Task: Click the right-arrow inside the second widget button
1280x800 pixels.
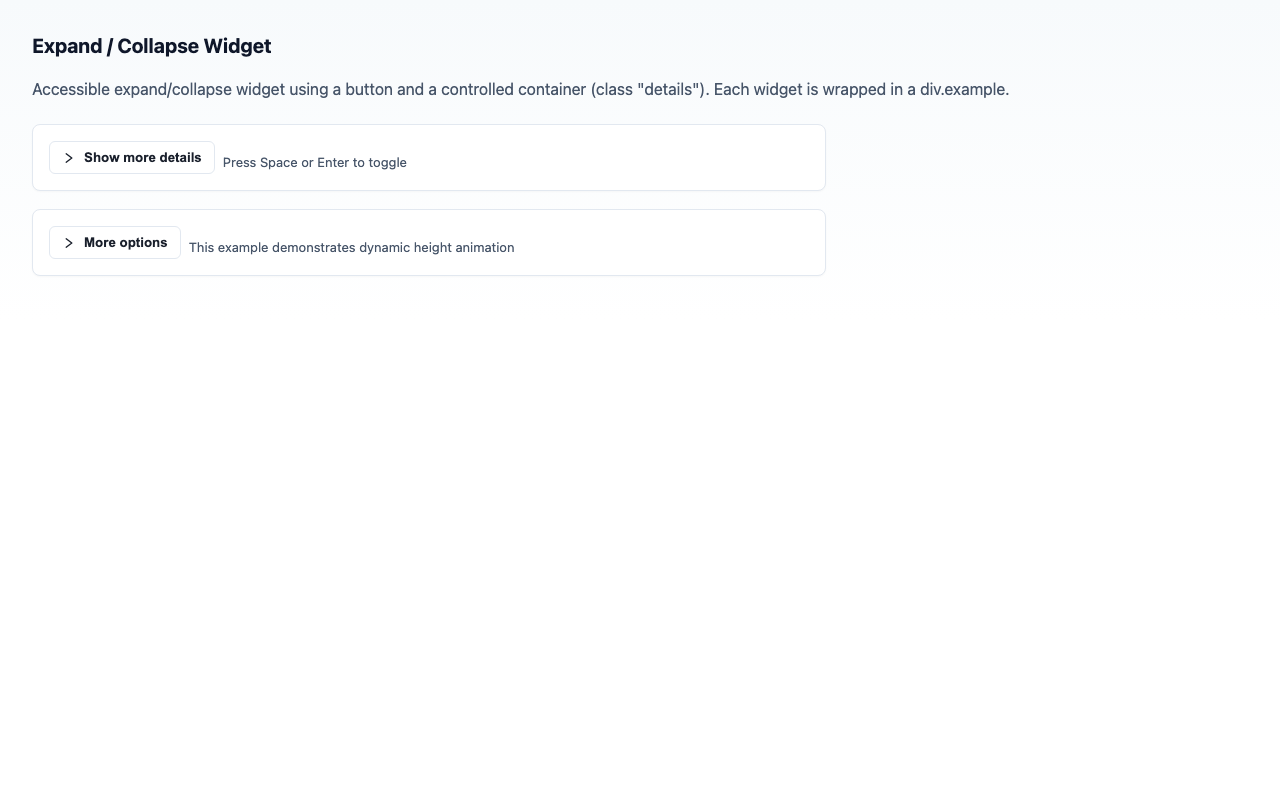Action: (68, 242)
